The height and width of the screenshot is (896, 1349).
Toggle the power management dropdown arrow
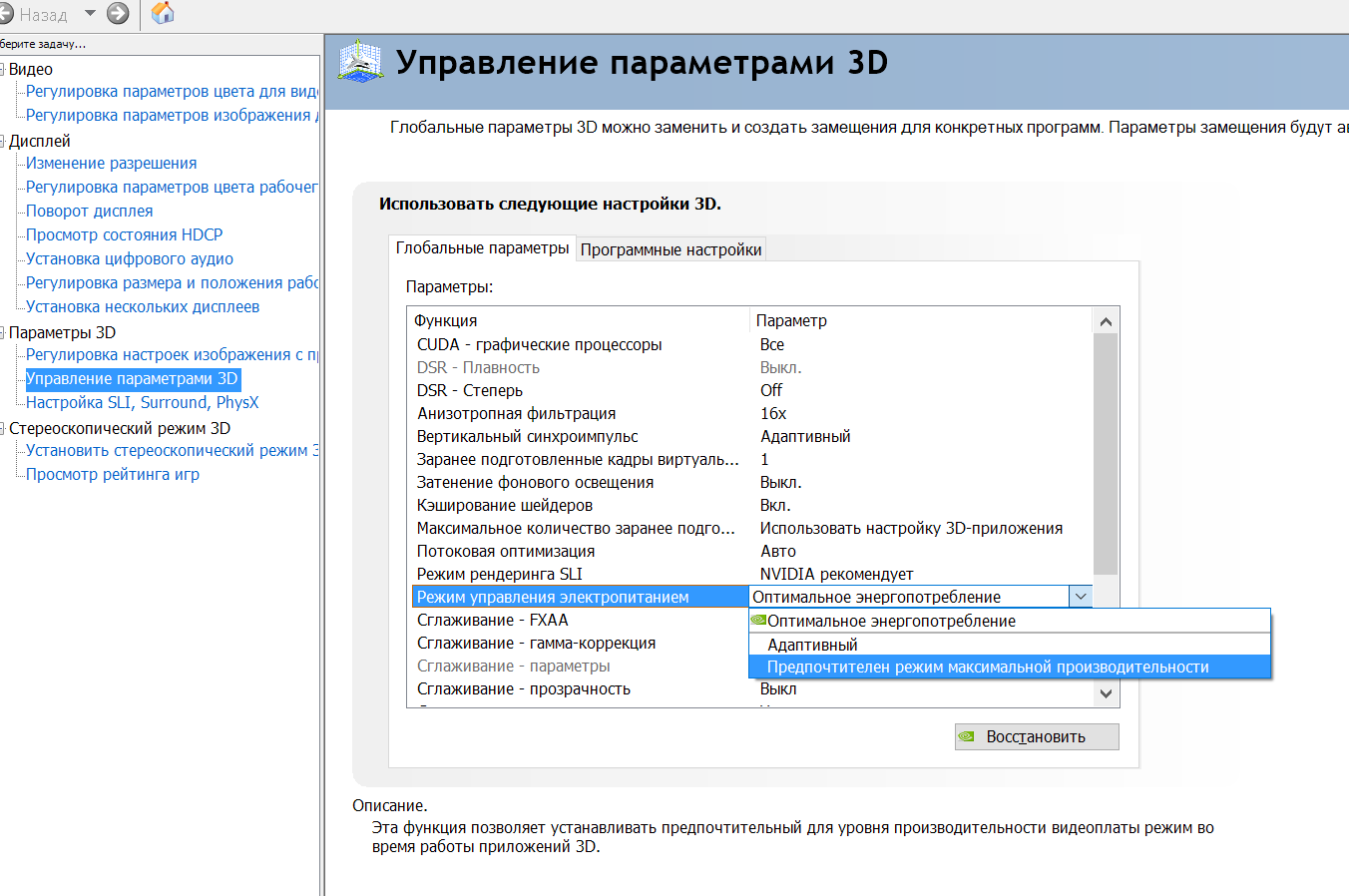[1081, 597]
